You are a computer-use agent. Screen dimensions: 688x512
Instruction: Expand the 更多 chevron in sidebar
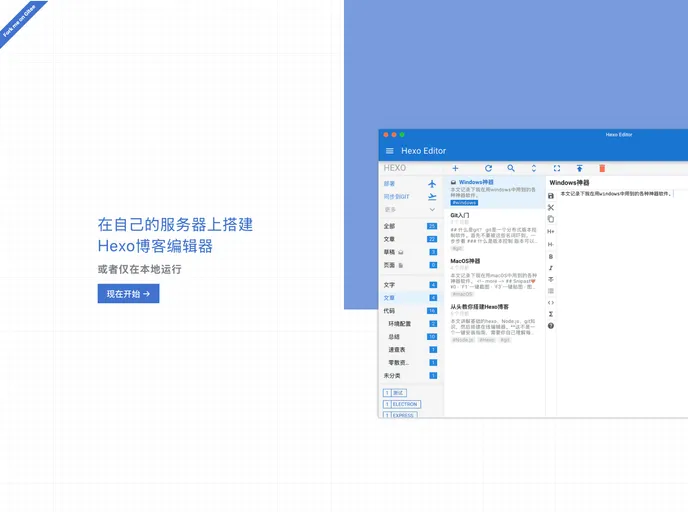[432, 210]
